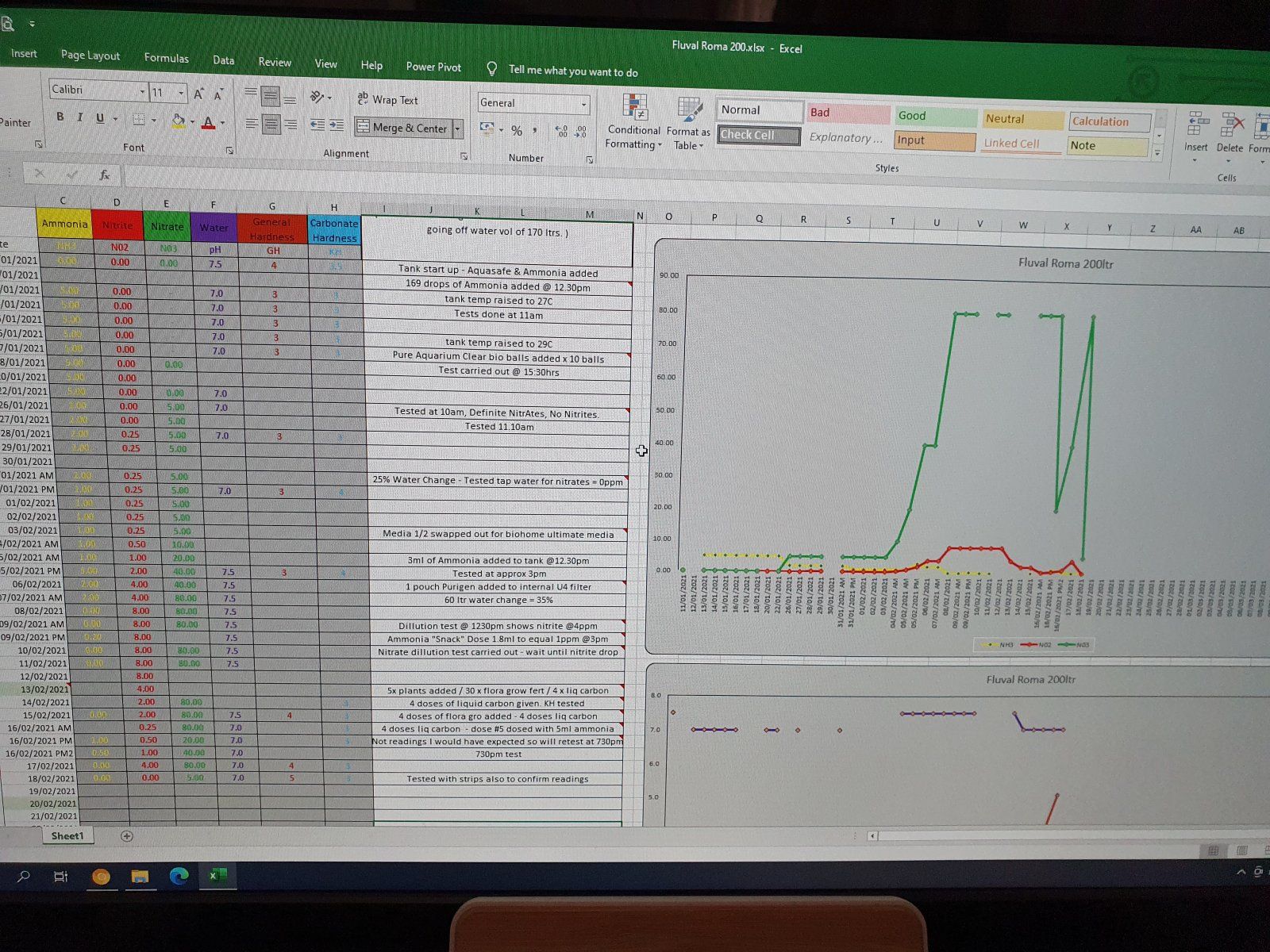Toggle Italic formatting
Image resolution: width=1270 pixels, height=952 pixels.
coord(79,117)
